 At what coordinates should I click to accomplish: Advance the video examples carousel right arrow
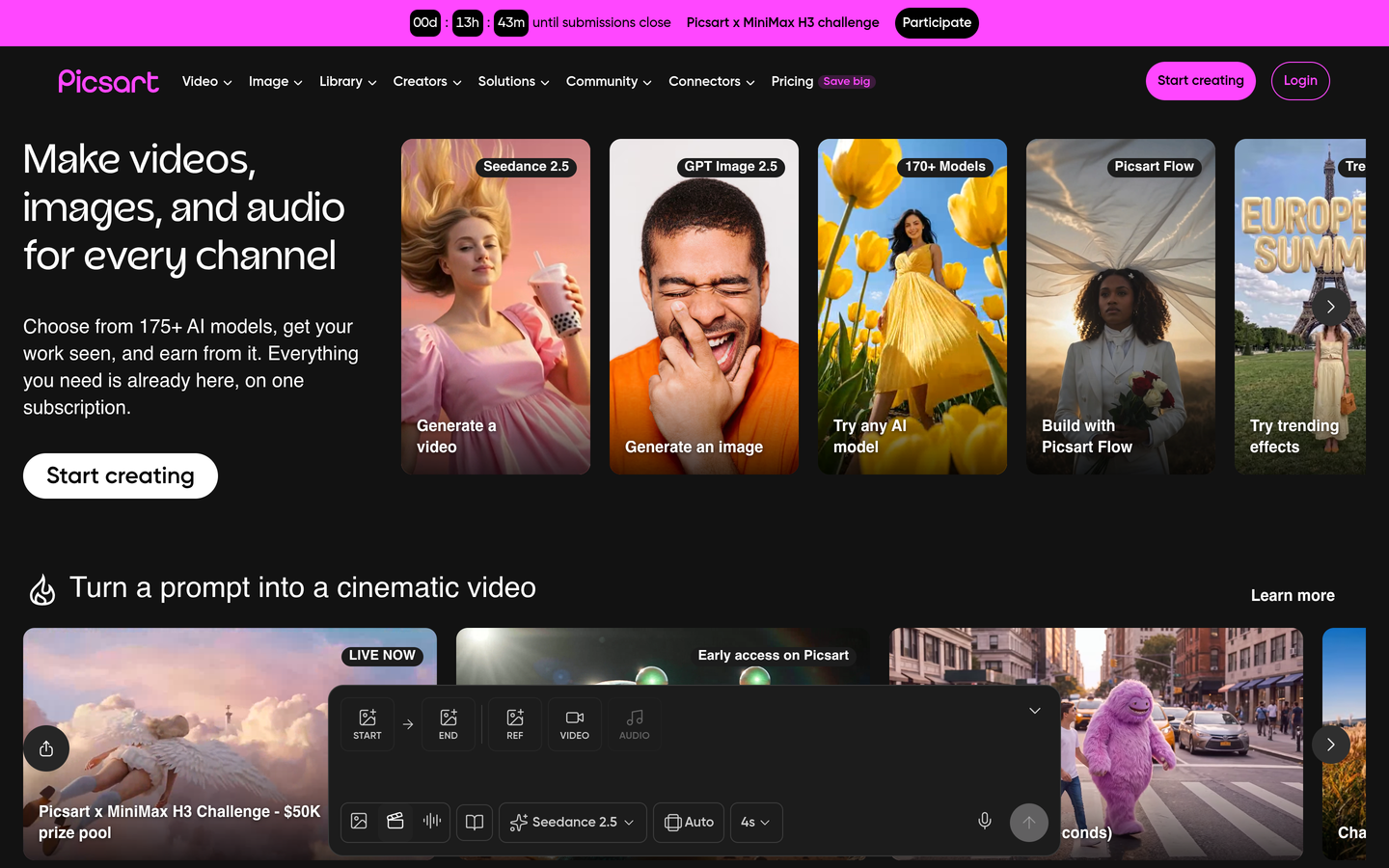tap(1331, 745)
